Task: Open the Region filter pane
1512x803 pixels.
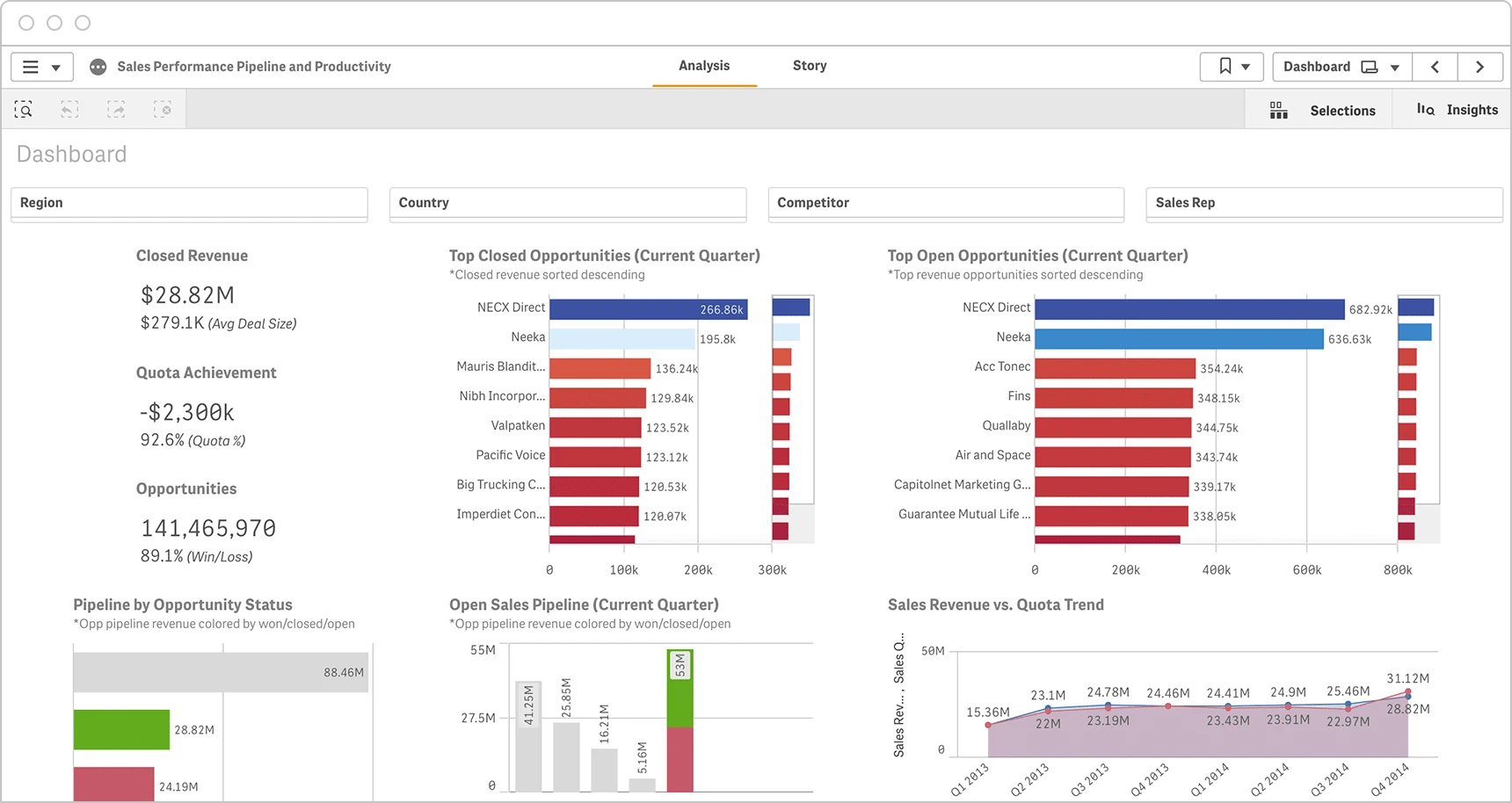Action: [189, 203]
